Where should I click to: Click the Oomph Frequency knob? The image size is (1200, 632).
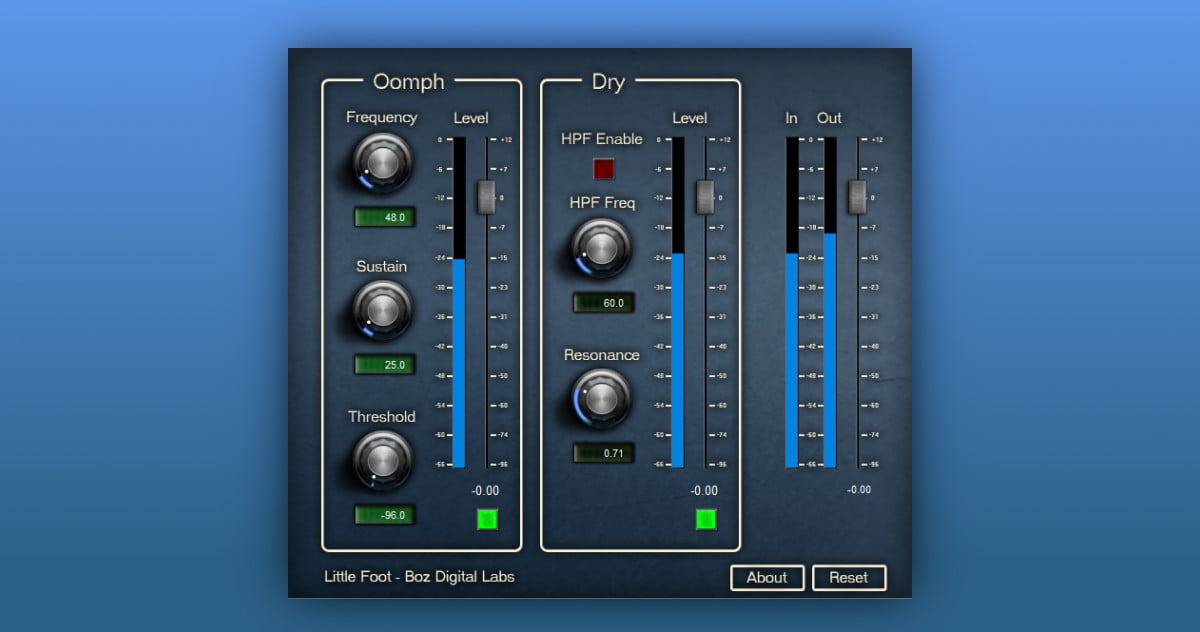click(x=382, y=161)
